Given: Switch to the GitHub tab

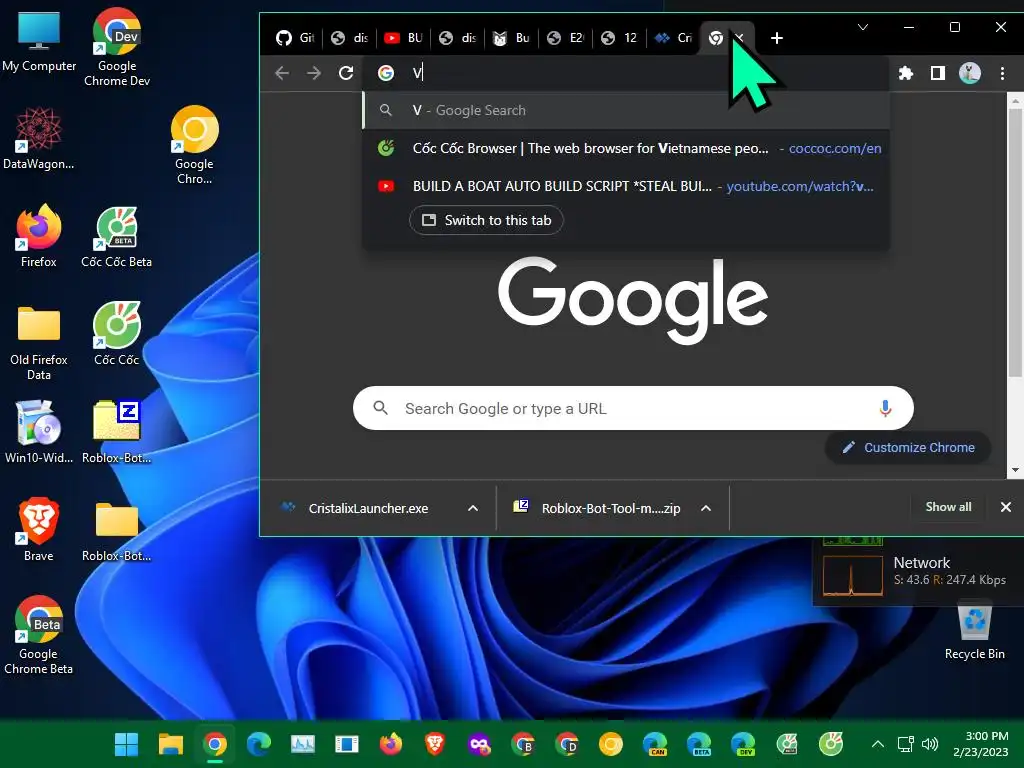Looking at the screenshot, I should tap(295, 38).
